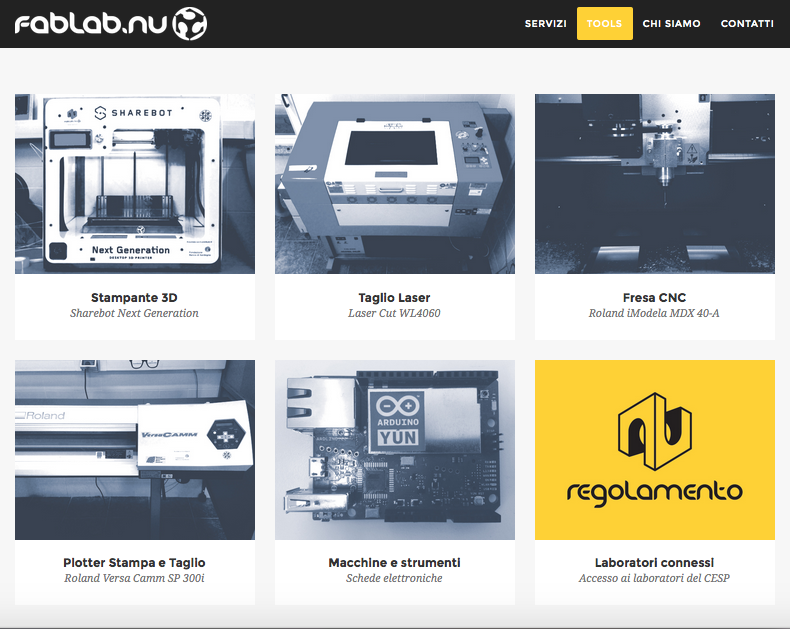Click the Roland VersaCamm plotter photo

[x=135, y=450]
